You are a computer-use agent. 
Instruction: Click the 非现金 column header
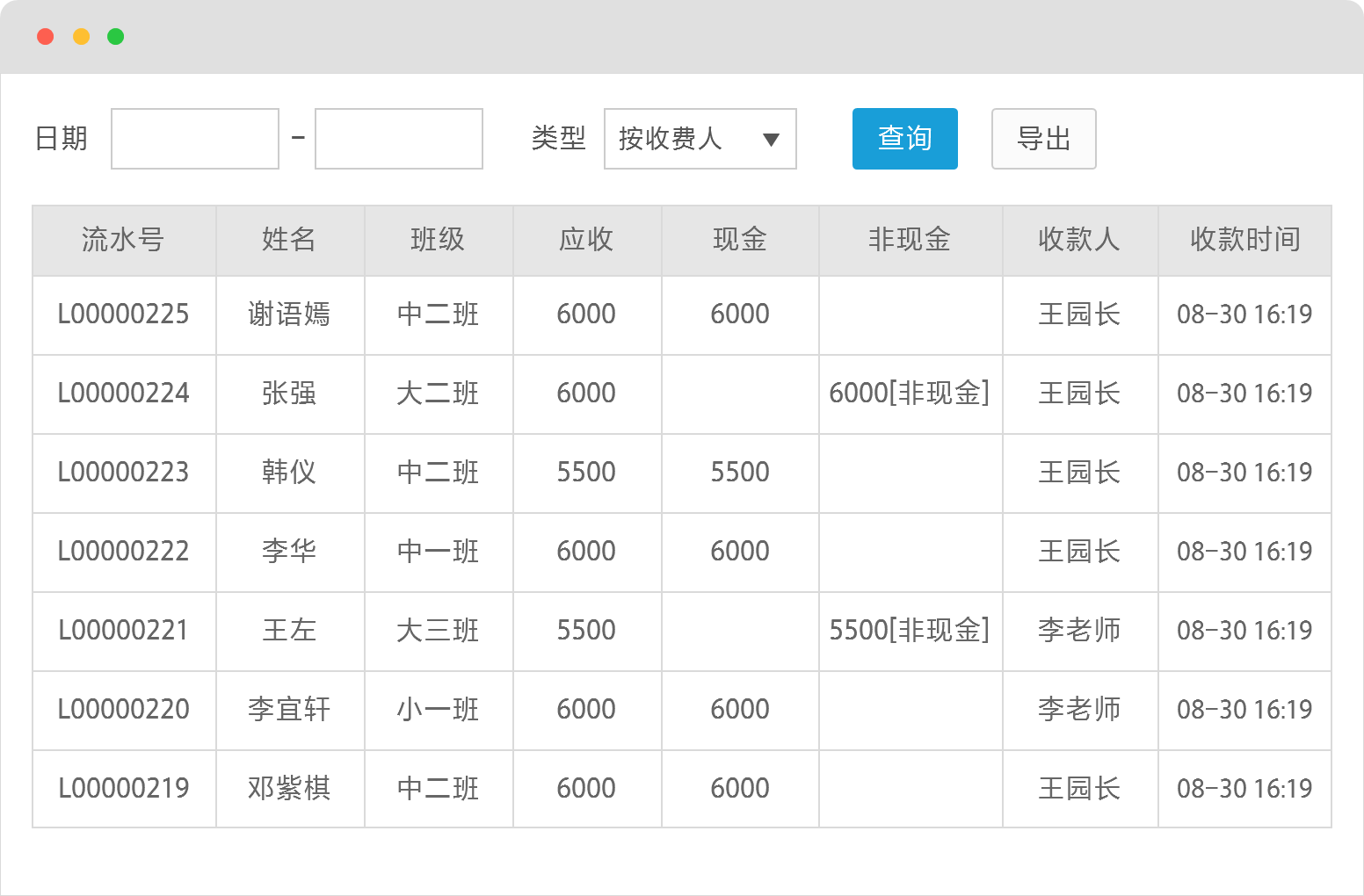tap(910, 240)
